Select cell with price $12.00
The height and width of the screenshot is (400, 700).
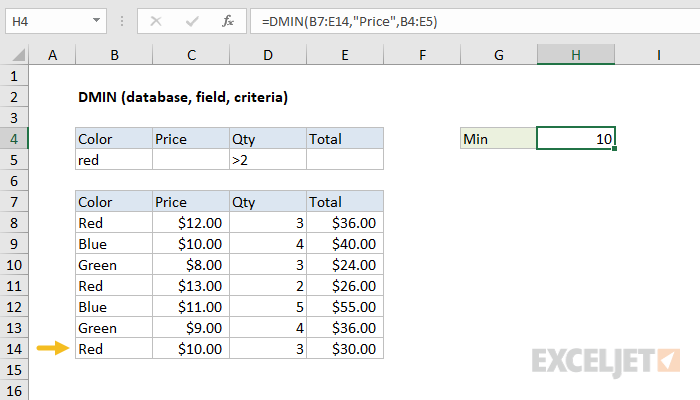191,223
